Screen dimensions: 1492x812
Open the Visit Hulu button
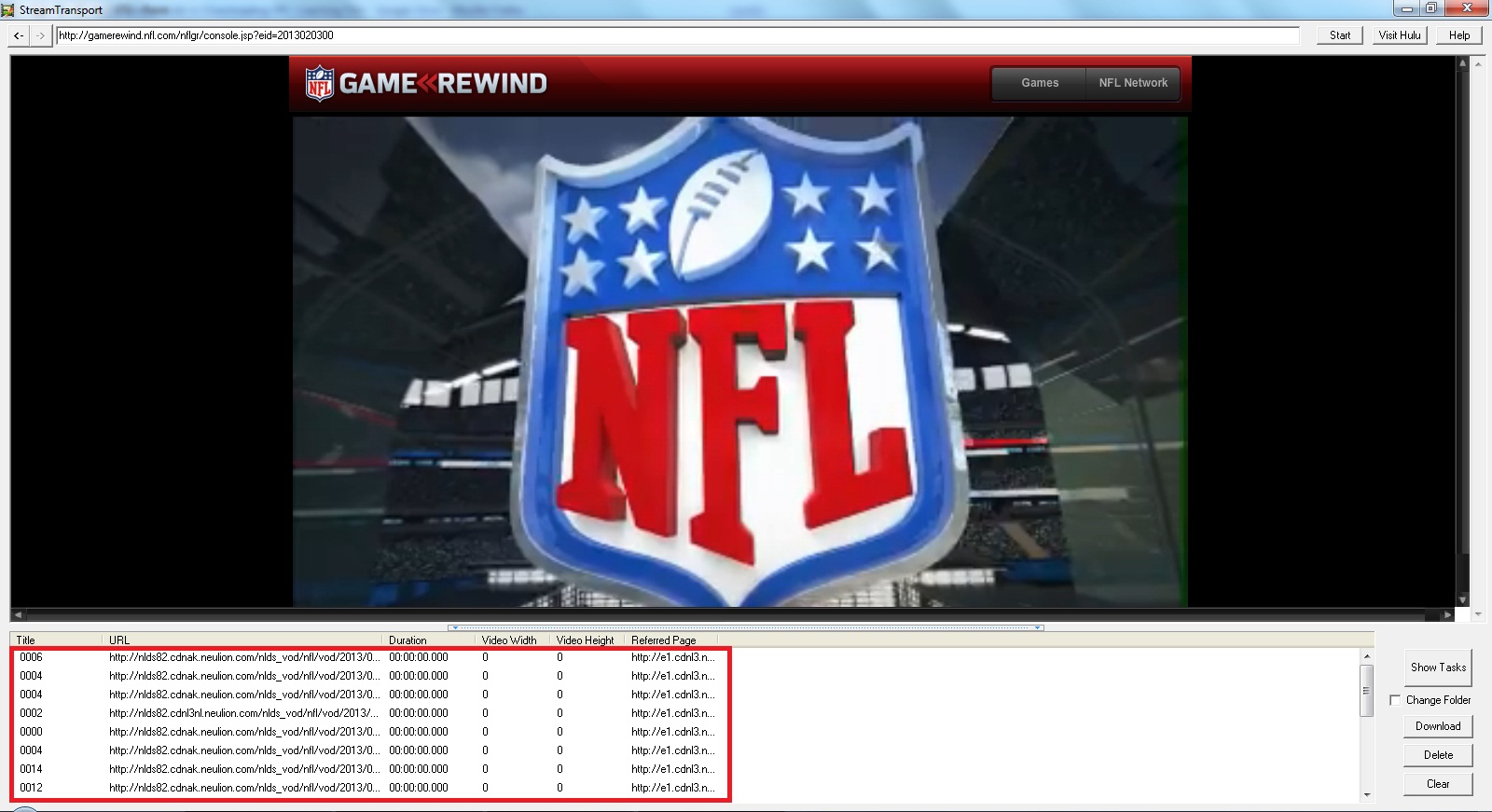tap(1400, 35)
